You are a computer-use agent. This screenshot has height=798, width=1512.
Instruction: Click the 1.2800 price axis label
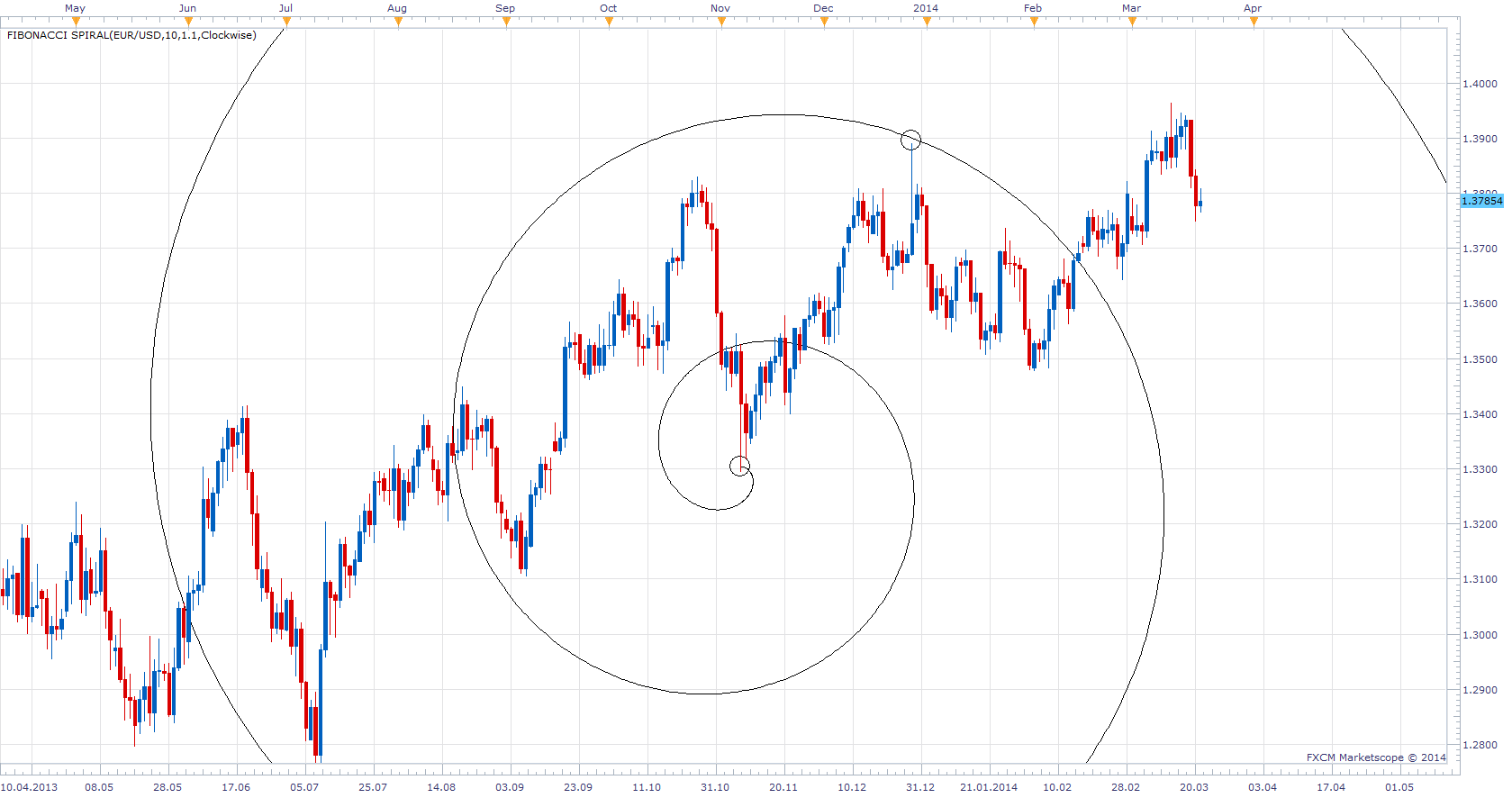1480,745
